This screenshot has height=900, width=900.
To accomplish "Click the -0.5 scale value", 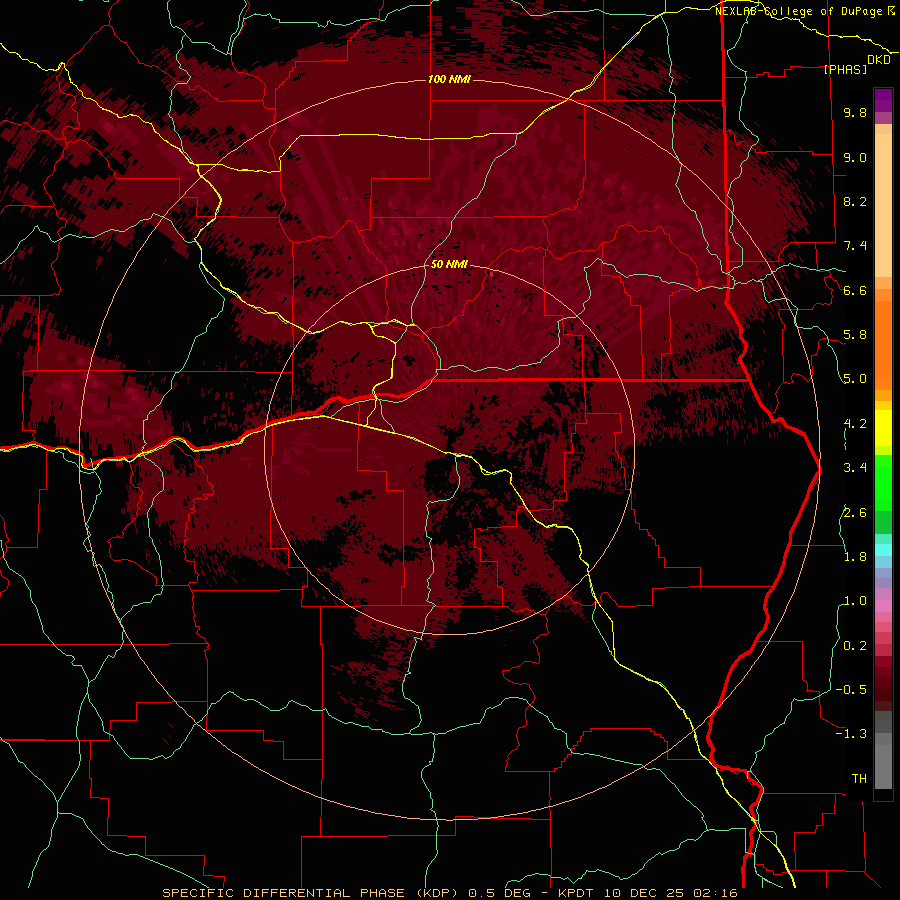I will point(851,689).
